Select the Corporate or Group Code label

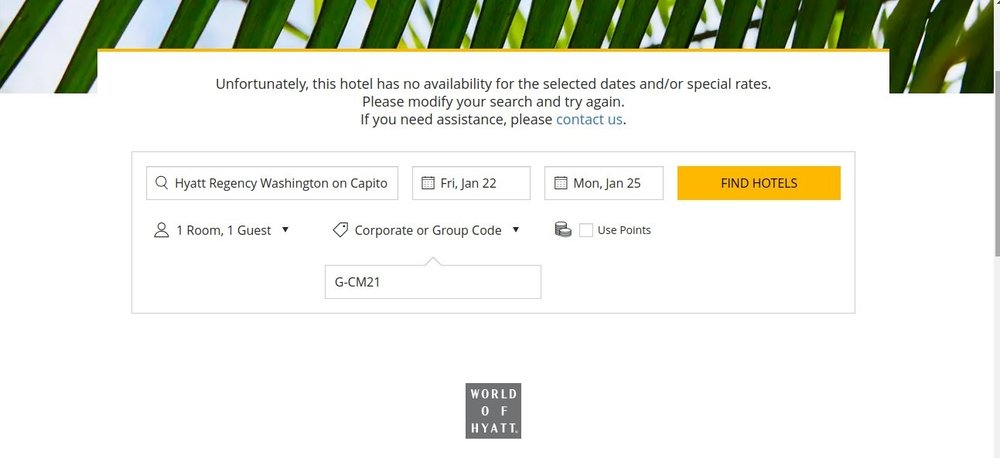pos(428,230)
